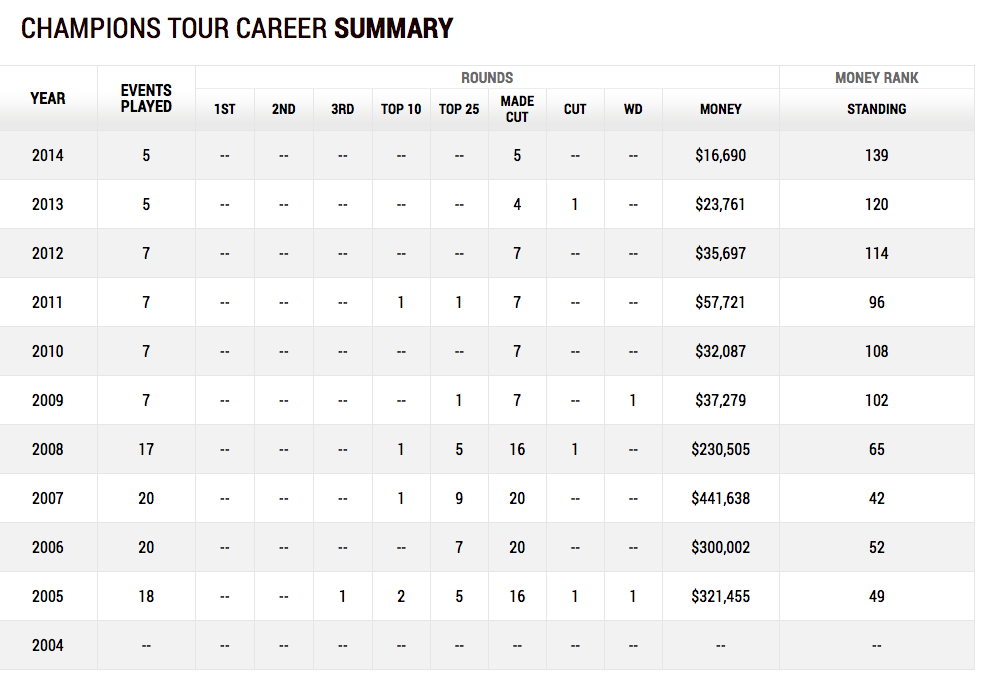Click the $230,505 money cell
The width and height of the screenshot is (982, 676).
point(720,449)
